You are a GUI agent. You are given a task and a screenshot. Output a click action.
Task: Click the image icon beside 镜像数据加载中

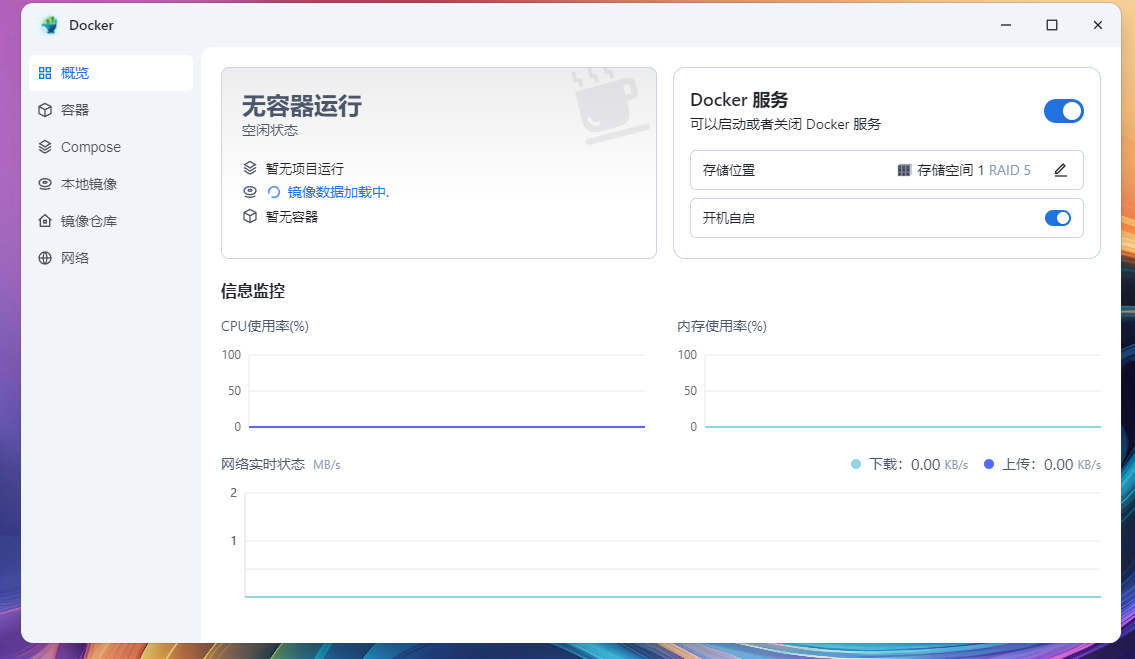(250, 192)
